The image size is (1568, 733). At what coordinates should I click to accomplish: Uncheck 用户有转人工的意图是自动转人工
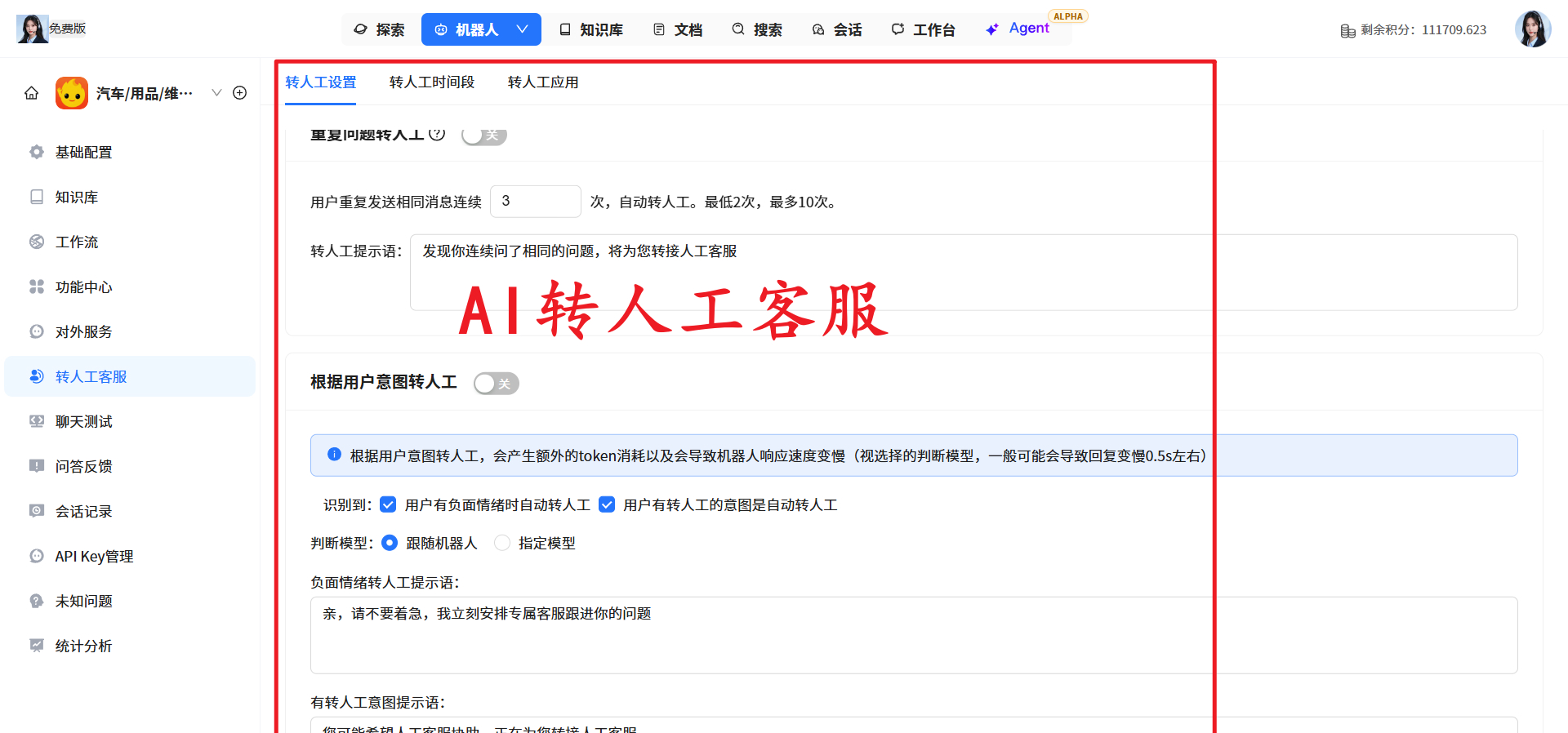[x=607, y=504]
